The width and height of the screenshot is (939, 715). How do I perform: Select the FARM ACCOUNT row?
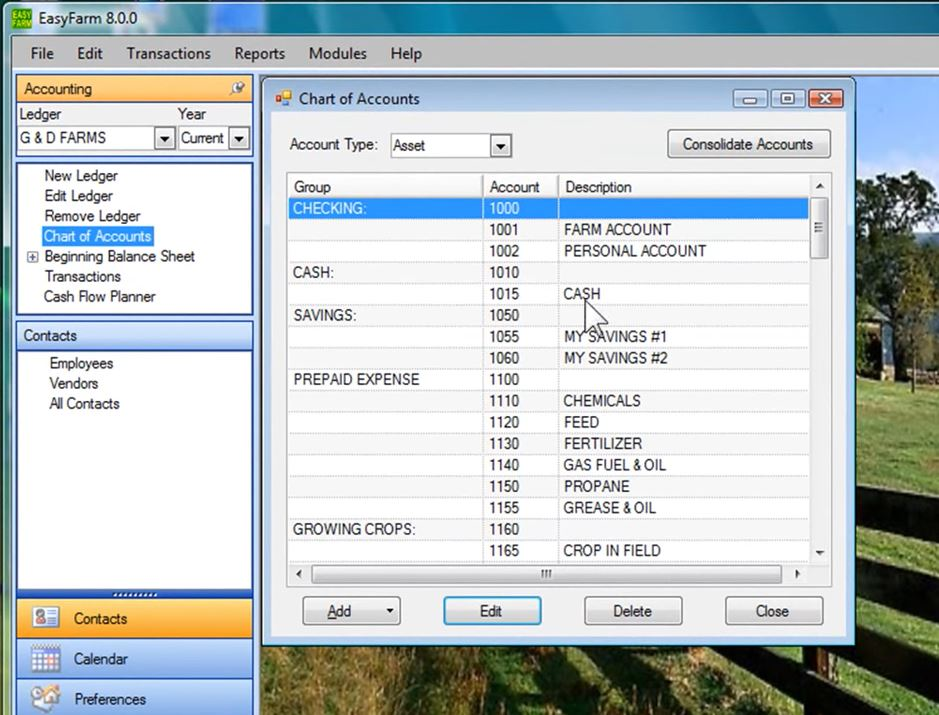pyautogui.click(x=548, y=230)
